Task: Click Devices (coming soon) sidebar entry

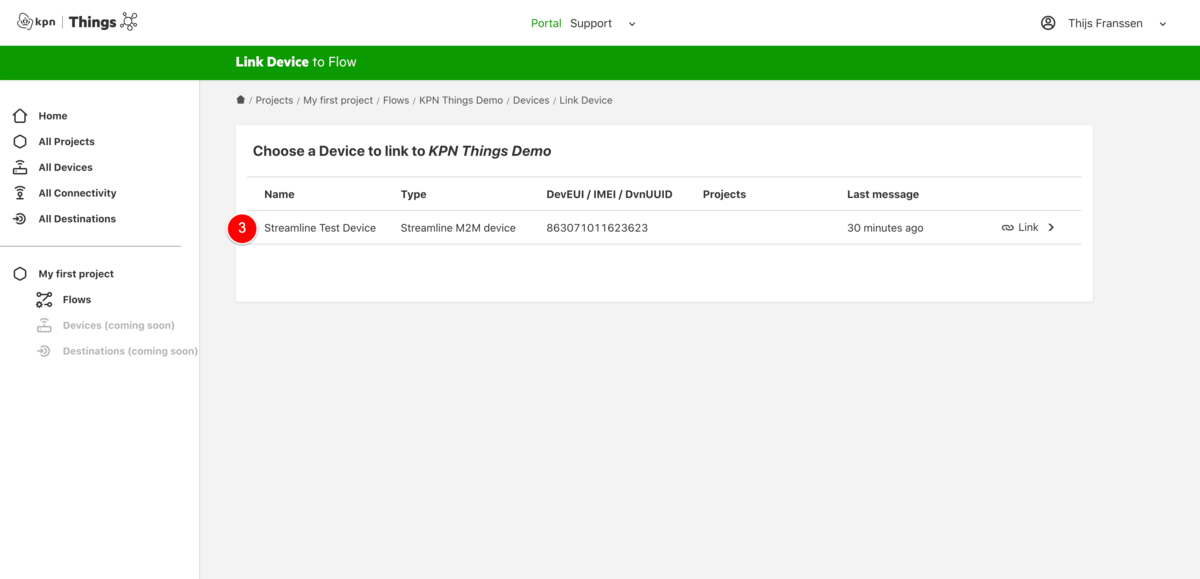Action: 119,325
